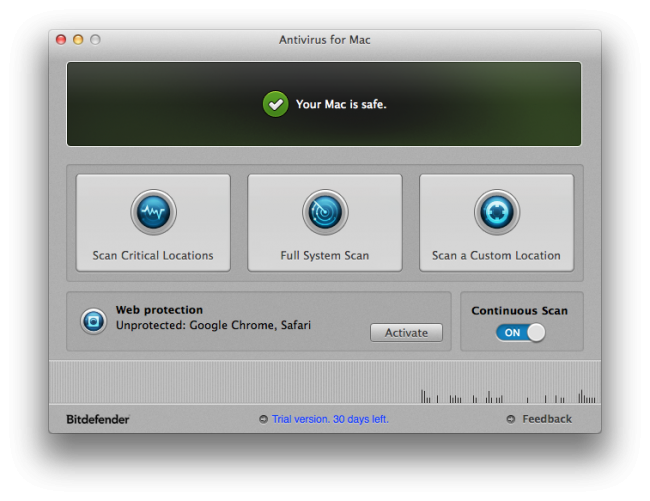Close the Antivirus for Mac window

pyautogui.click(x=61, y=39)
